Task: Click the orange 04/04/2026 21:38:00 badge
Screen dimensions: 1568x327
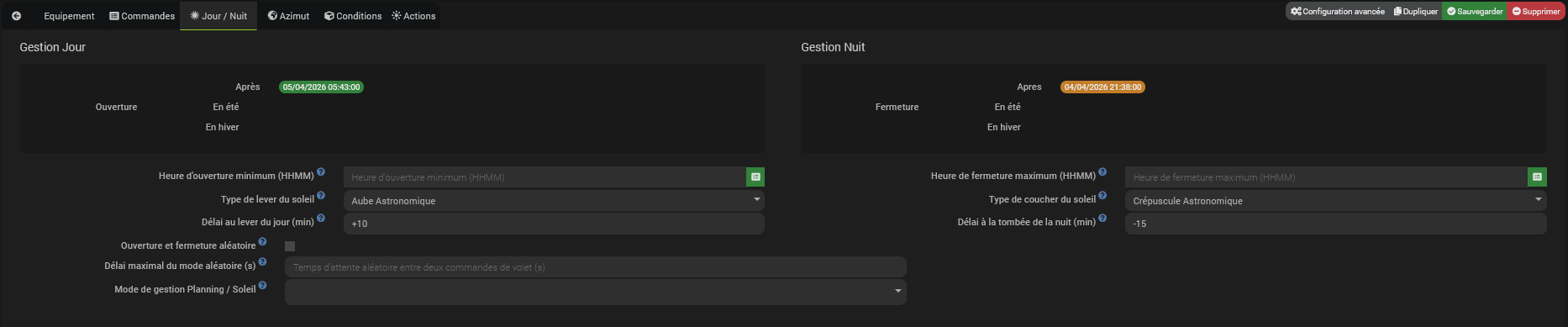Action: pos(1102,87)
